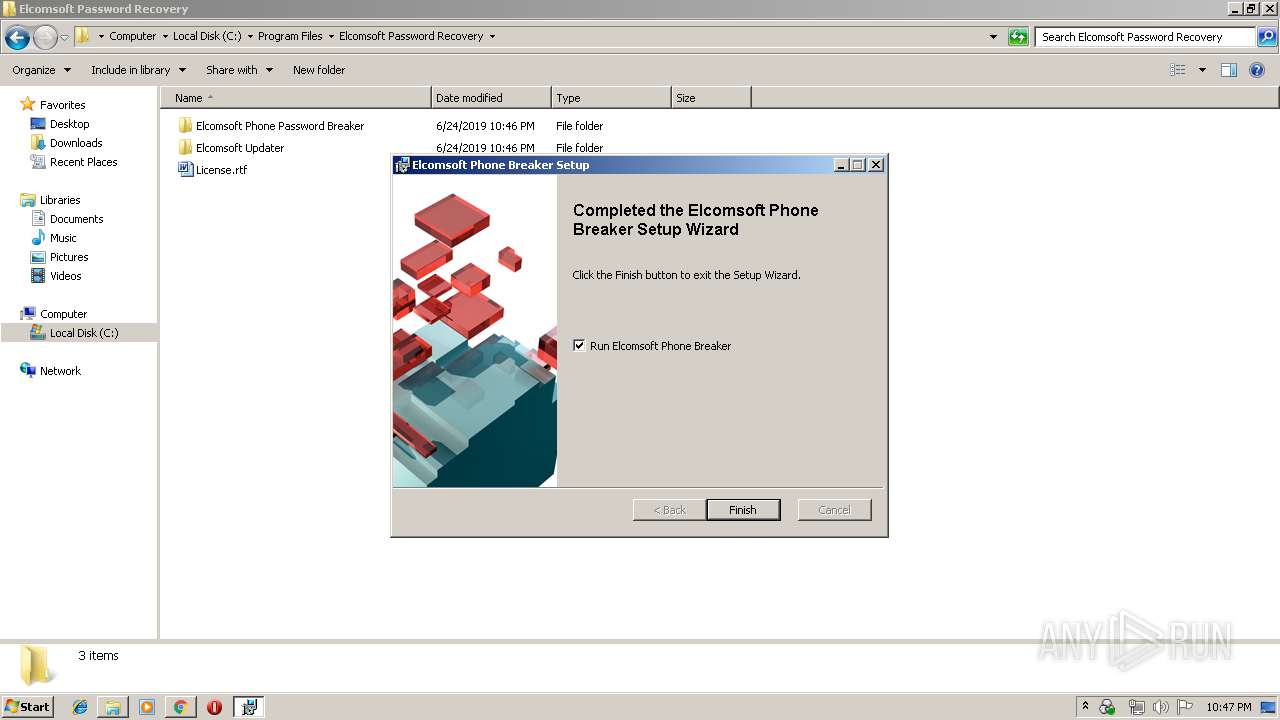Open the address bar history dropdown arrow
The width and height of the screenshot is (1280, 720).
[x=993, y=37]
